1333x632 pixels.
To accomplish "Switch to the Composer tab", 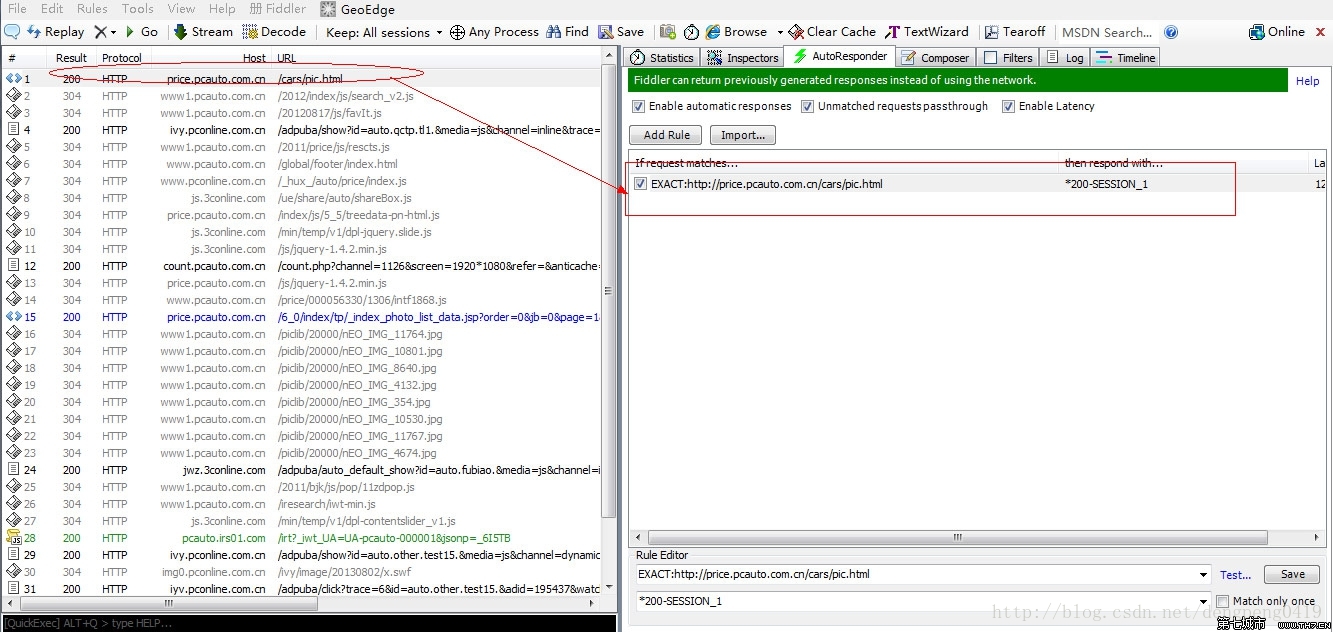I will point(935,58).
